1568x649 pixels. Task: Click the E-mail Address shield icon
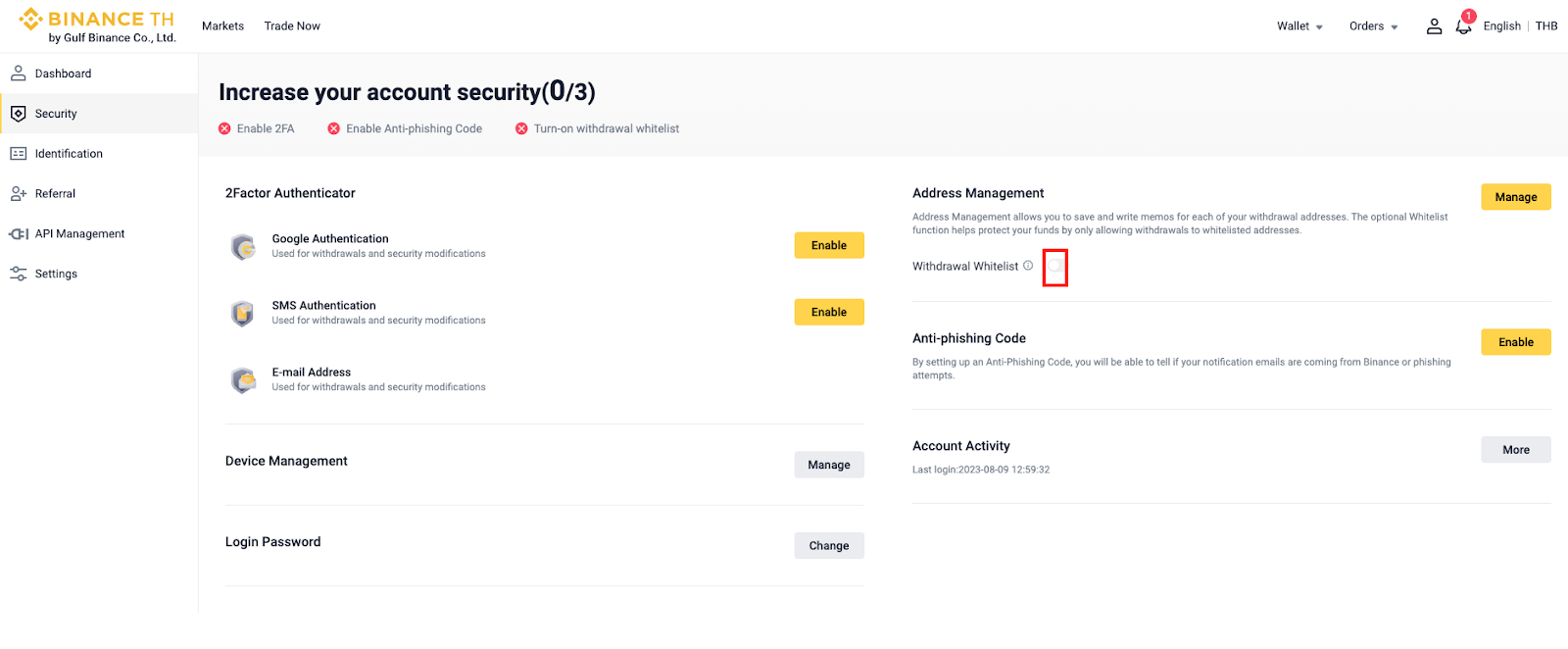243,380
